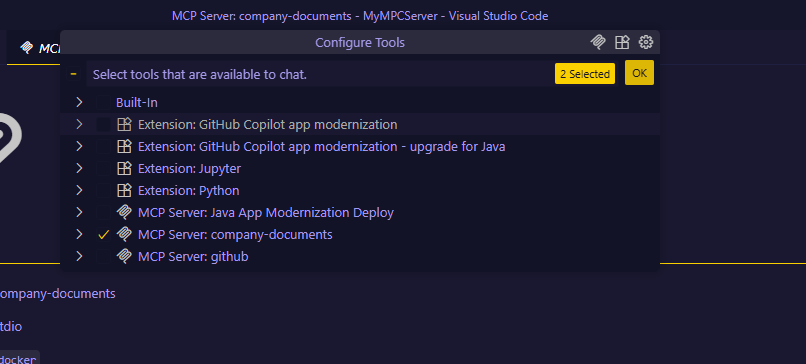This screenshot has width=806, height=364.
Task: Select the GitHub Copilot app modernization label
Action: [x=267, y=124]
